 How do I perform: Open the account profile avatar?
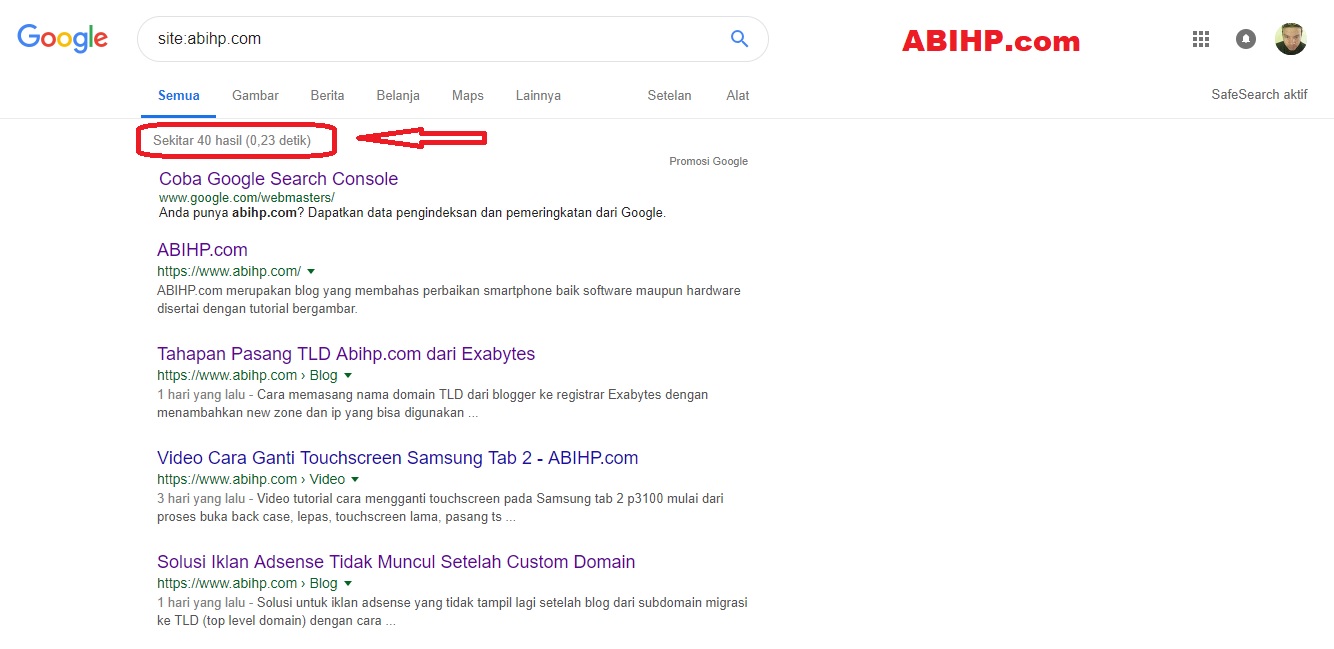pyautogui.click(x=1290, y=39)
